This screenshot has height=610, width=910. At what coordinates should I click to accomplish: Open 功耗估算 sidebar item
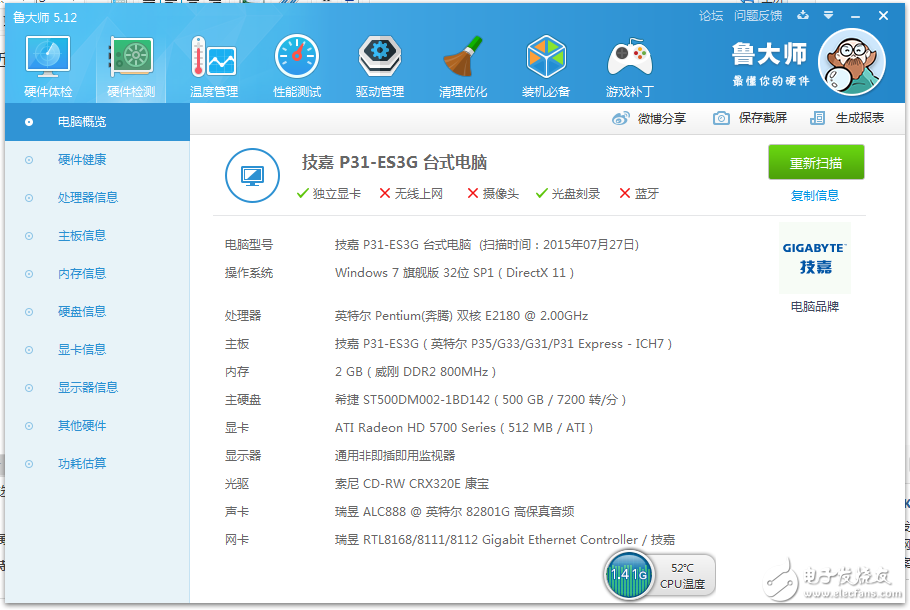pyautogui.click(x=98, y=464)
